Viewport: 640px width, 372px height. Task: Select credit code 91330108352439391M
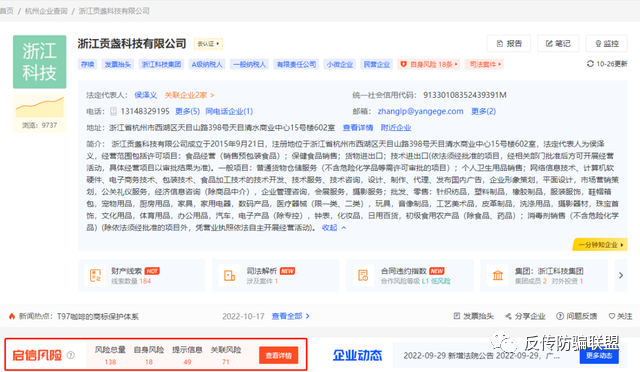coord(464,95)
